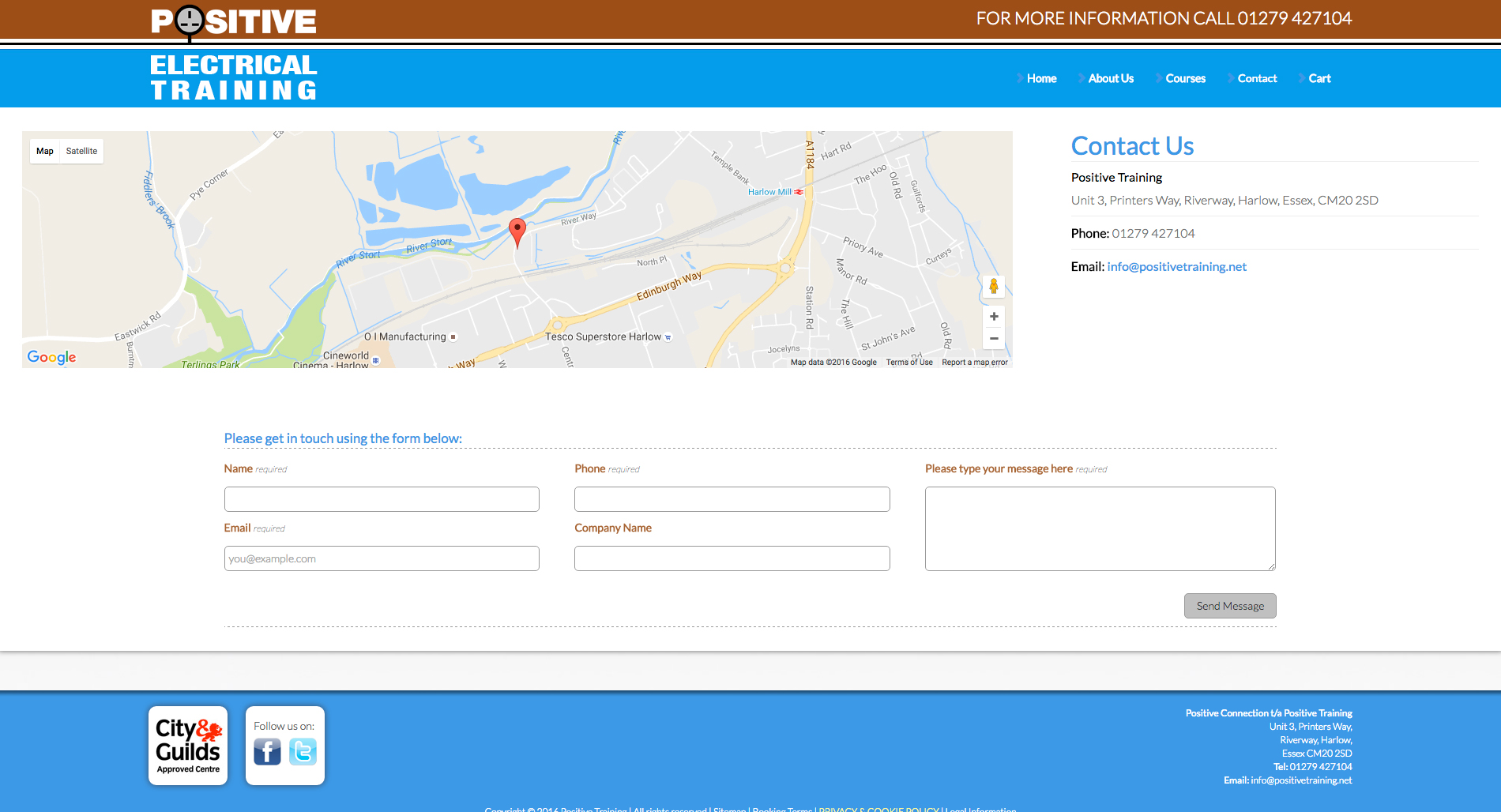Screen dimensions: 1501x812
Task: Go to the About Us page
Action: (x=1110, y=78)
